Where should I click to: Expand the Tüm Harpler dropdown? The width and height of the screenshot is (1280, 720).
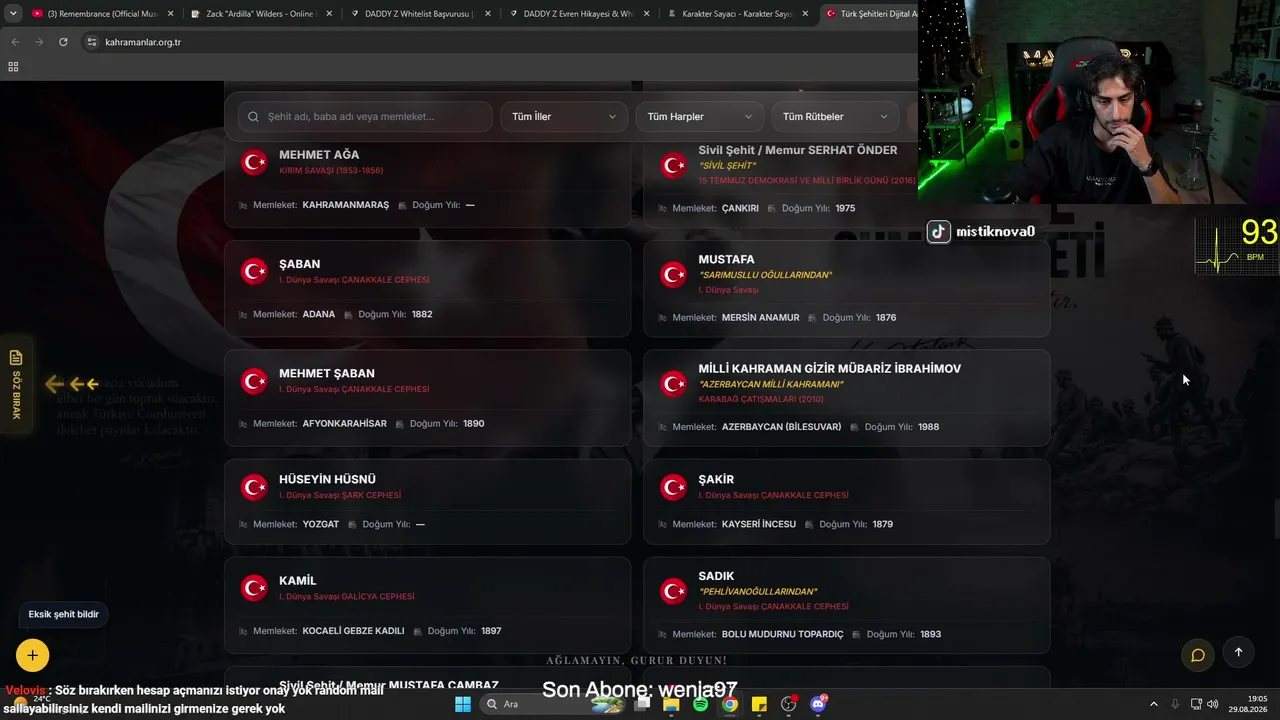pos(700,117)
